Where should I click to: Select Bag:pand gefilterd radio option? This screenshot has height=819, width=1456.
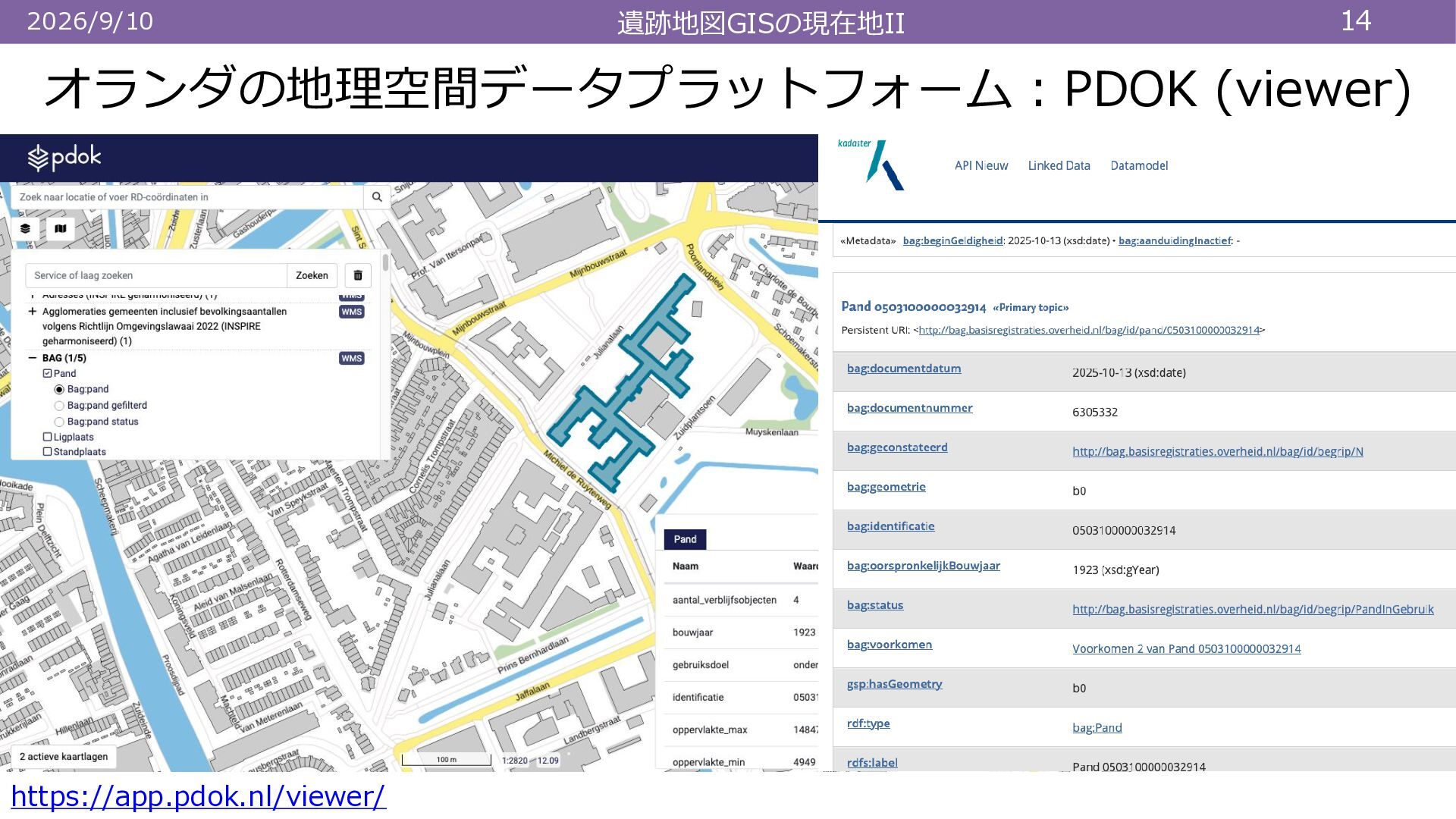coord(59,406)
